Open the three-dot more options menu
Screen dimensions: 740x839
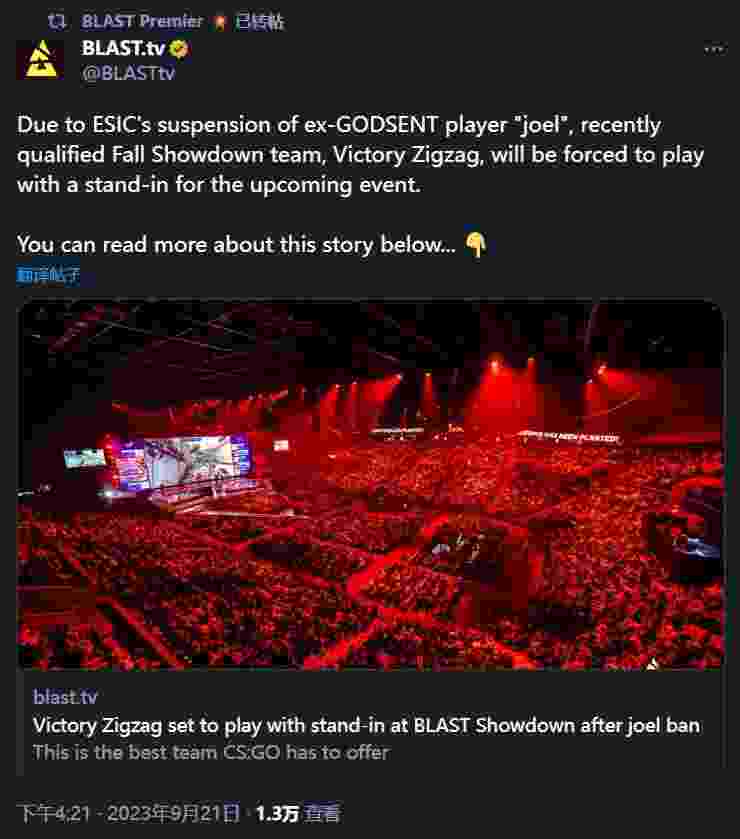(x=714, y=50)
